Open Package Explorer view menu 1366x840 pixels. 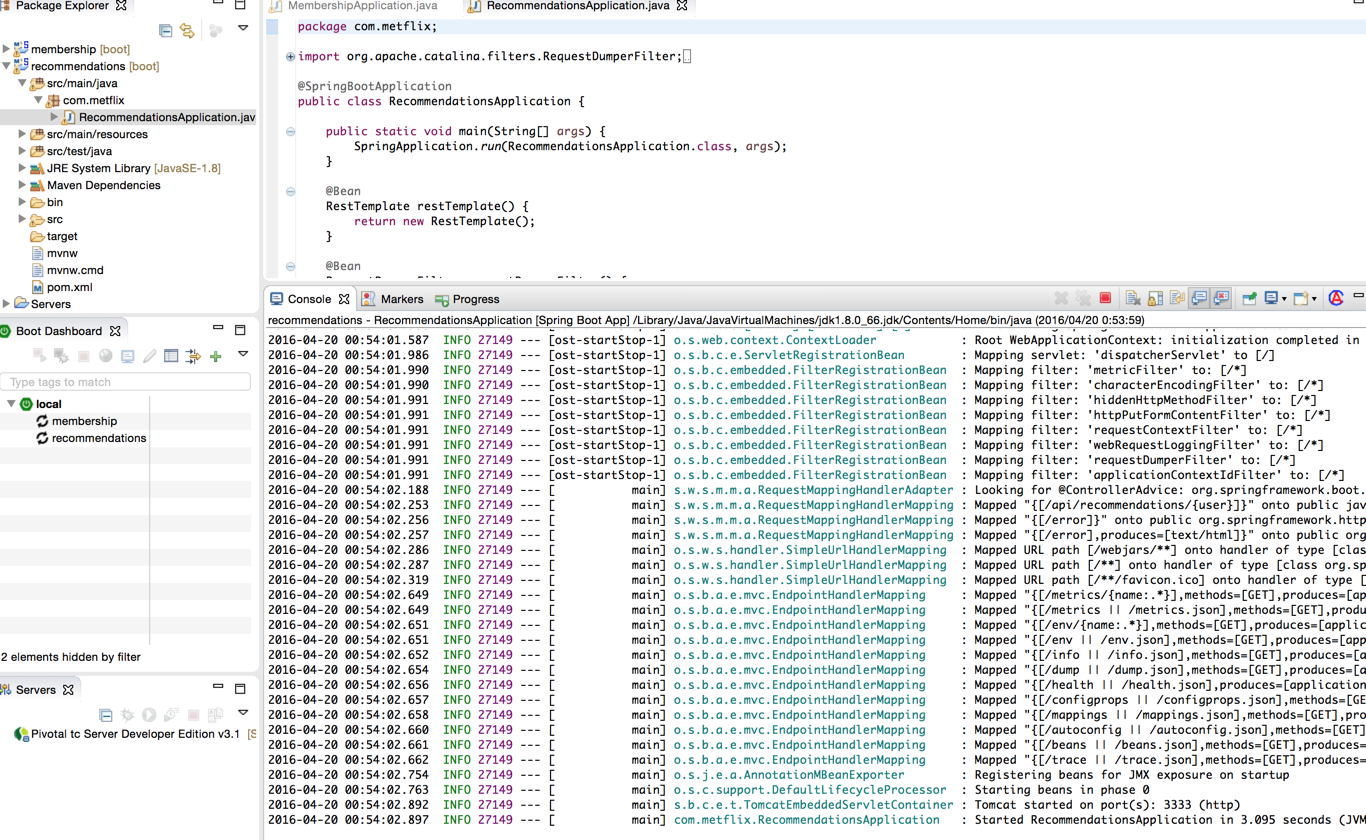pos(243,29)
